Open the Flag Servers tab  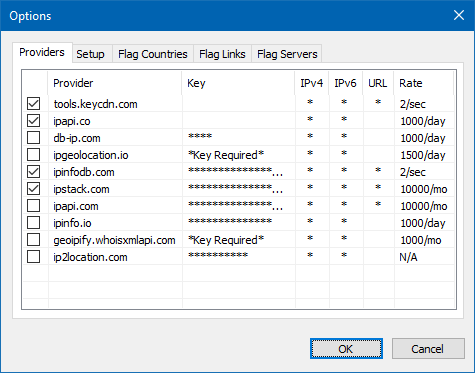point(287,54)
